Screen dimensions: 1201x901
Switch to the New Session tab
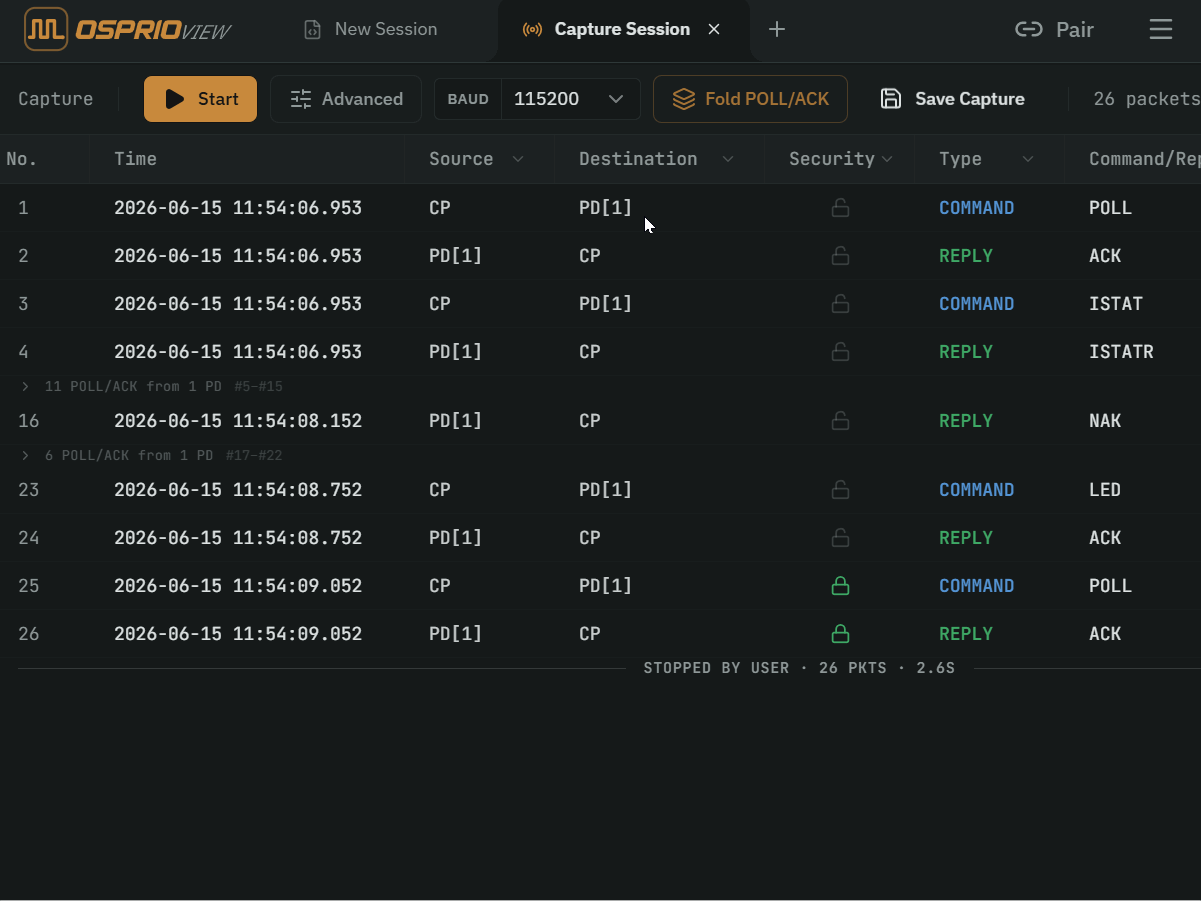(371, 29)
